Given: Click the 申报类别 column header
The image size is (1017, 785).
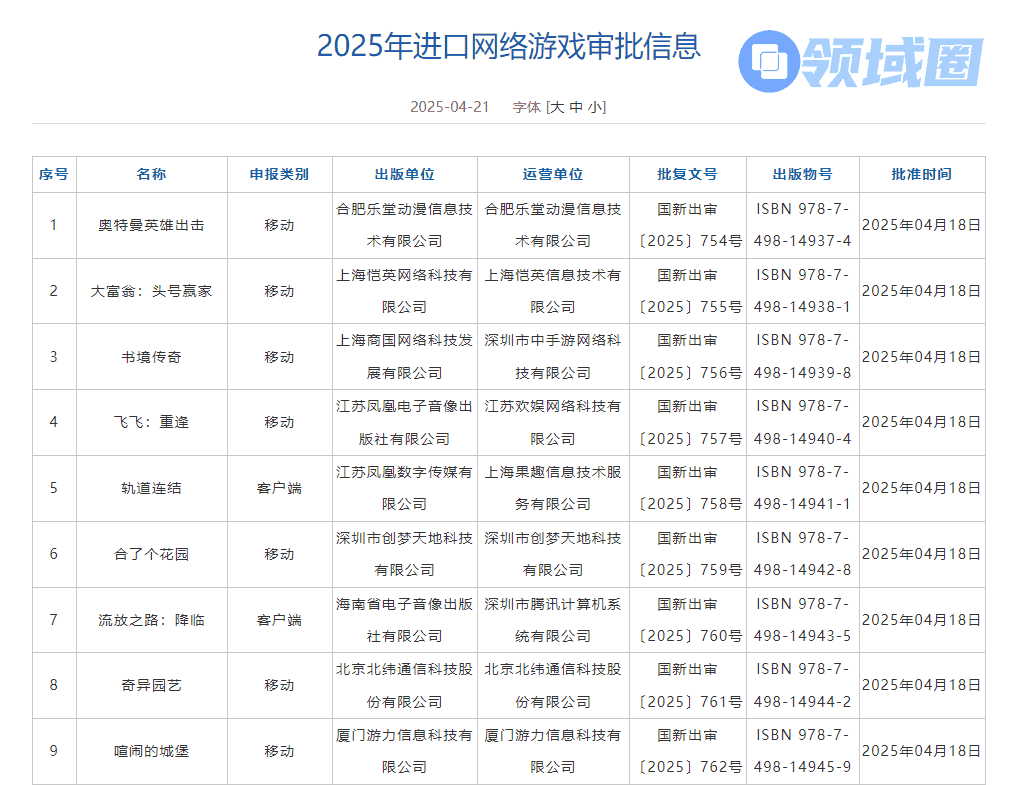Looking at the screenshot, I should pyautogui.click(x=279, y=174).
